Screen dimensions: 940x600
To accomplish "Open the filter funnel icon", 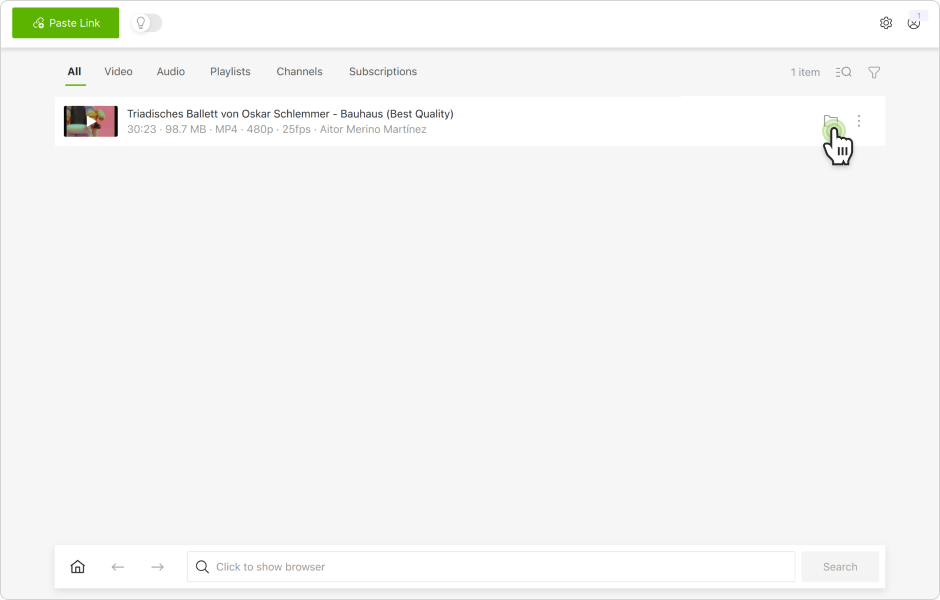I will [874, 72].
